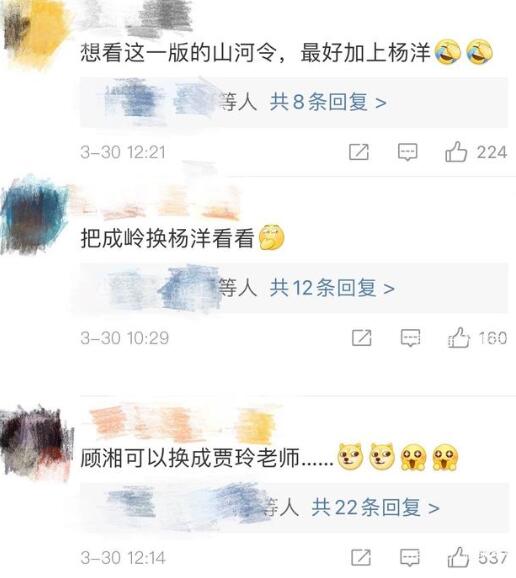Like the comment with 224 likes
Viewport: 516px width, 578px height.
tap(456, 152)
